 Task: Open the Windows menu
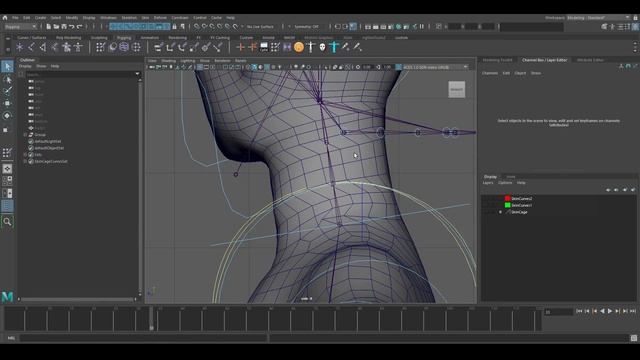[108, 18]
